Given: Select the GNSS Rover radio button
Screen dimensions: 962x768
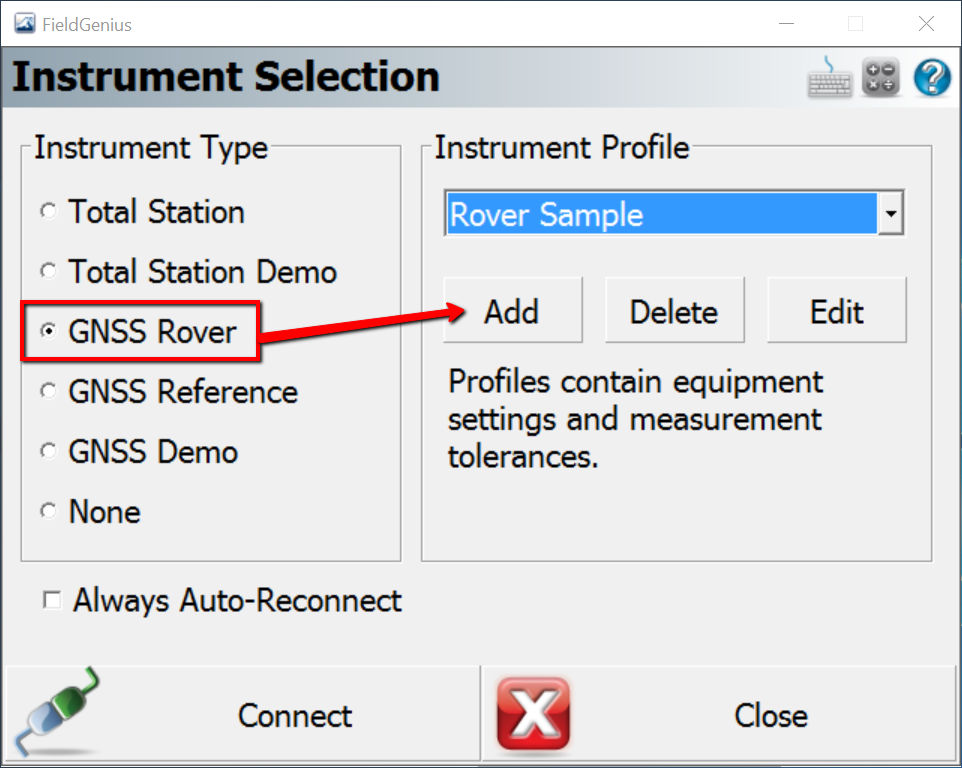Looking at the screenshot, I should click(48, 332).
